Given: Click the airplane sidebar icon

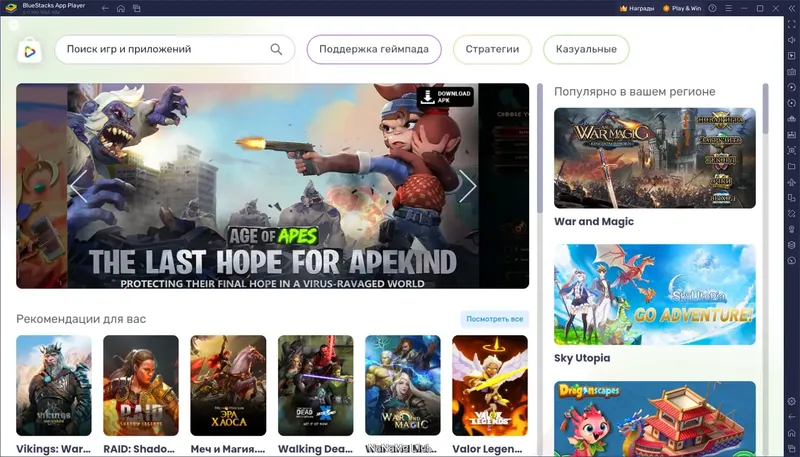Looking at the screenshot, I should click(x=791, y=182).
